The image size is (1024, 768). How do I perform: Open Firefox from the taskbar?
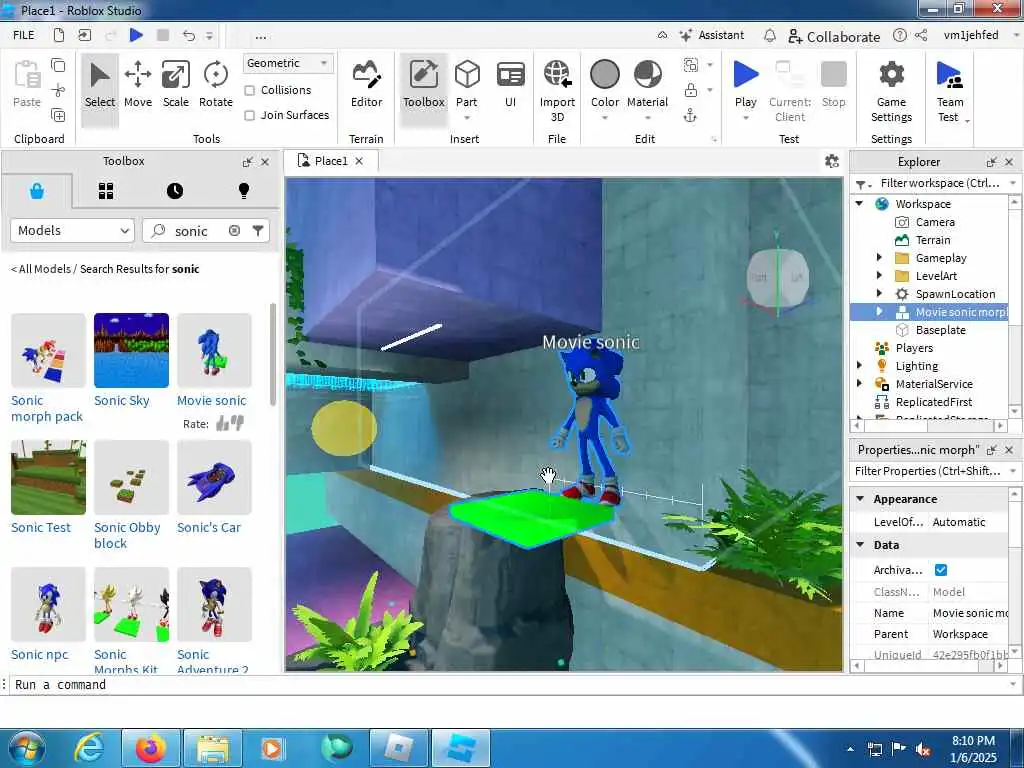click(150, 748)
